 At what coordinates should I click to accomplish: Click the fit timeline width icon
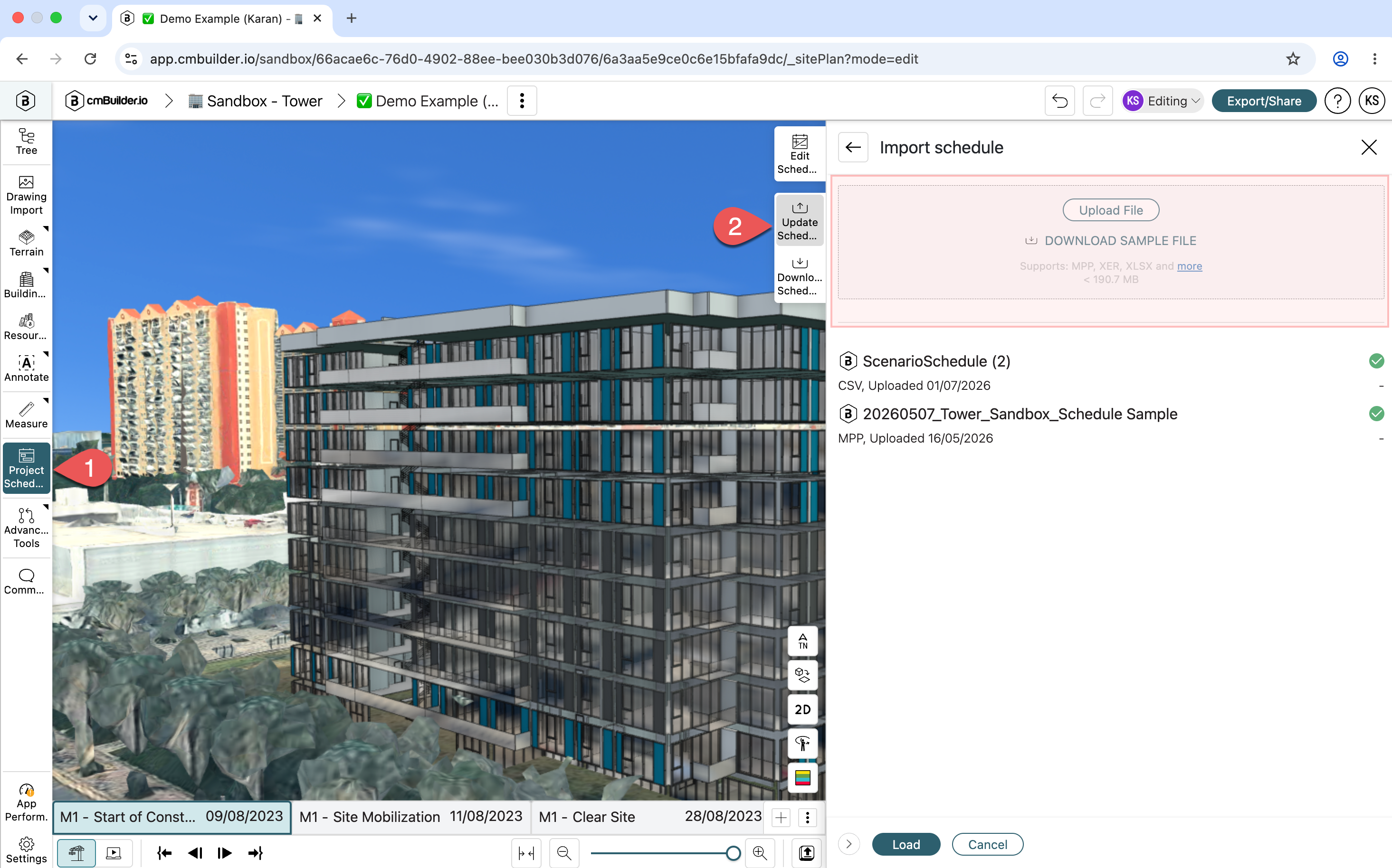tap(526, 853)
